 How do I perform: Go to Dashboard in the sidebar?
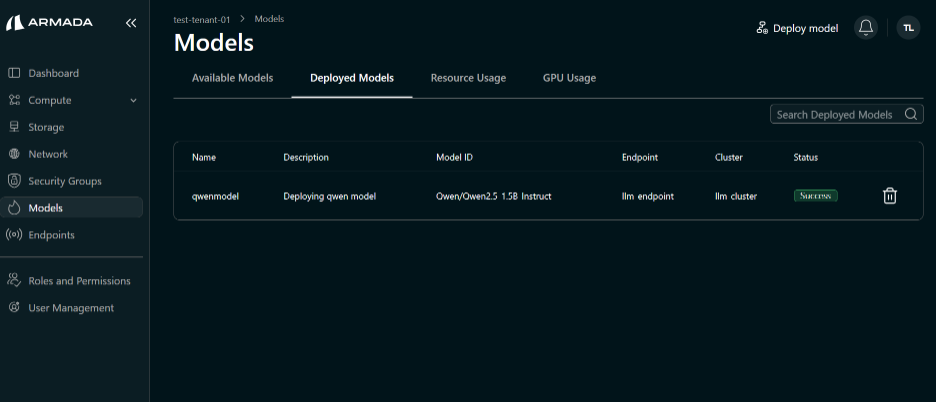tap(53, 73)
